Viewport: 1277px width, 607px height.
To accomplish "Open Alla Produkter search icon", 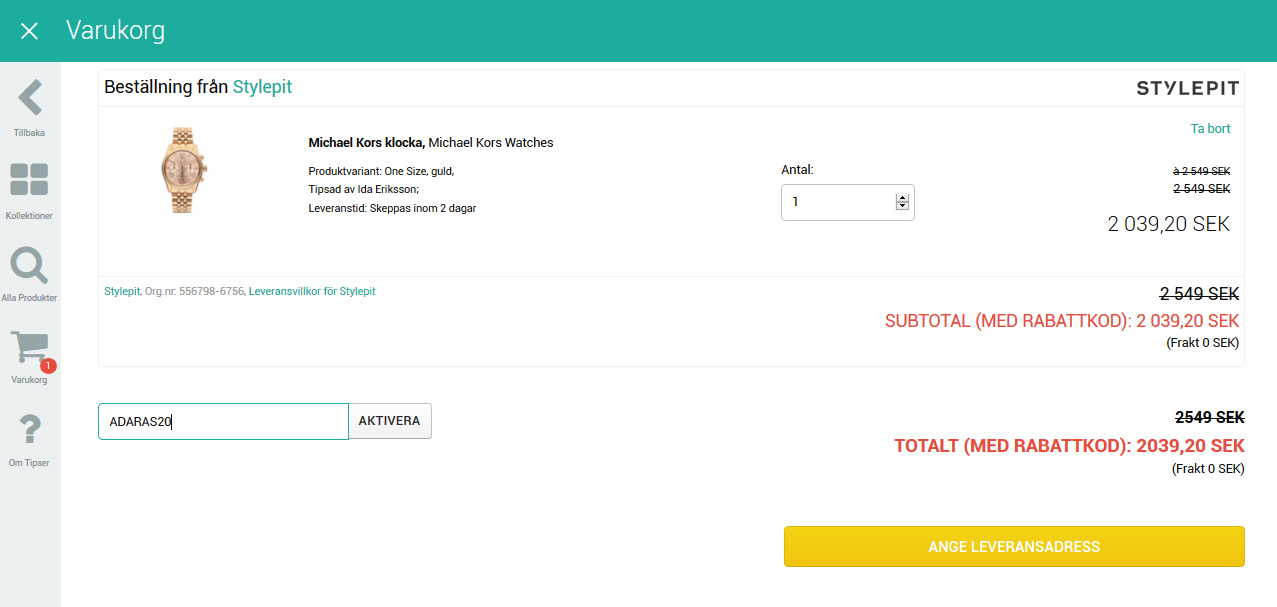I will click(x=29, y=265).
